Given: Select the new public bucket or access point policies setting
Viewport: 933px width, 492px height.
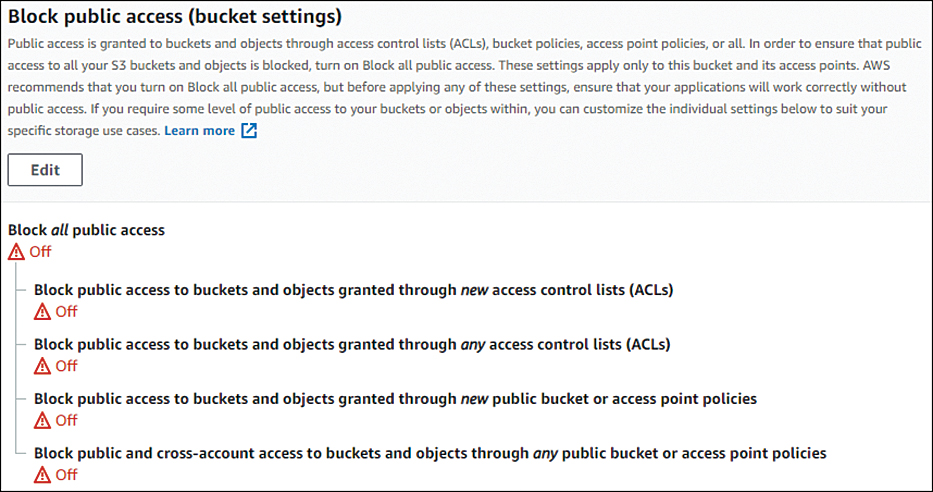Looking at the screenshot, I should (395, 399).
